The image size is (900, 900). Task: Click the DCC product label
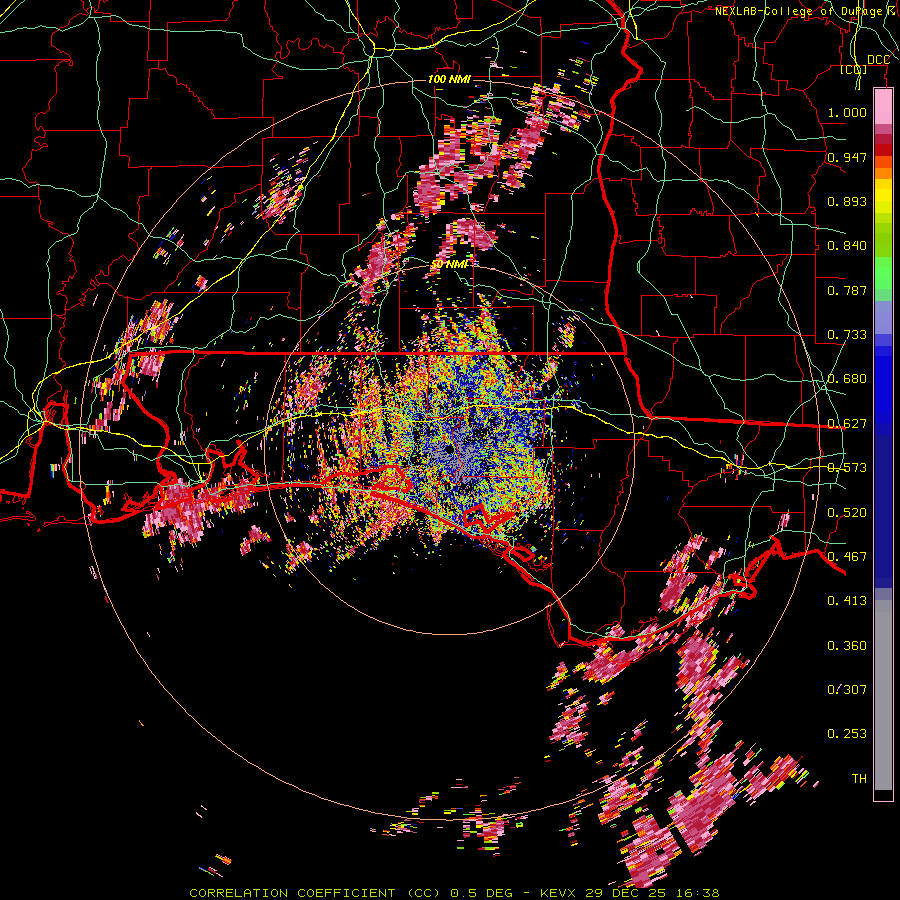click(x=878, y=60)
